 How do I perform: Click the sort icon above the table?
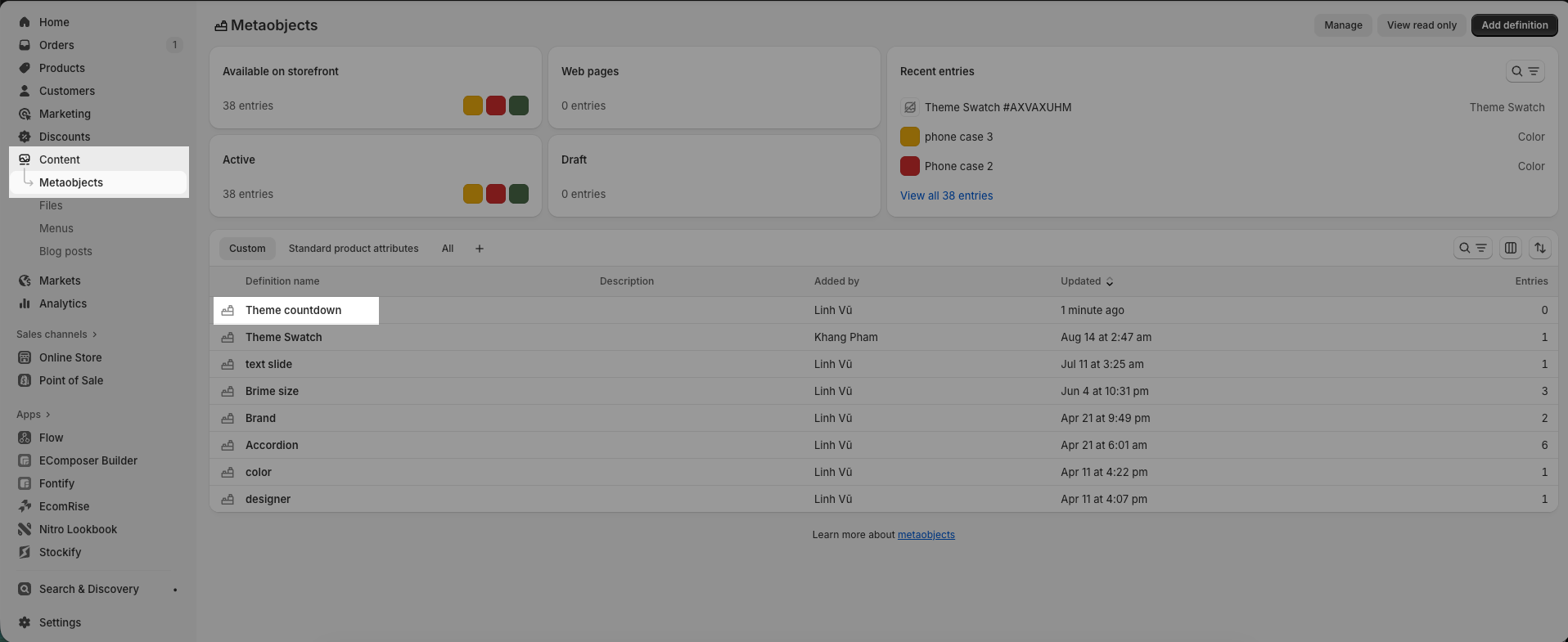pos(1540,248)
